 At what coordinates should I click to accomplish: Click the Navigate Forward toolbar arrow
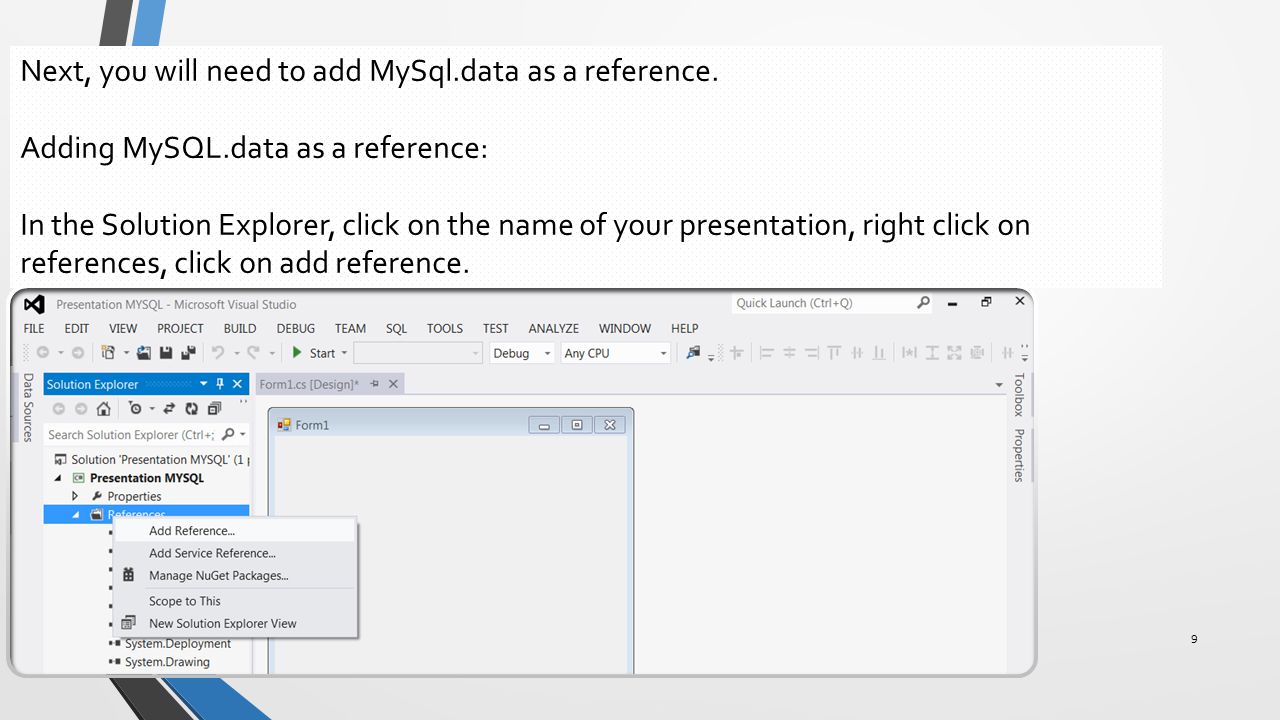78,353
